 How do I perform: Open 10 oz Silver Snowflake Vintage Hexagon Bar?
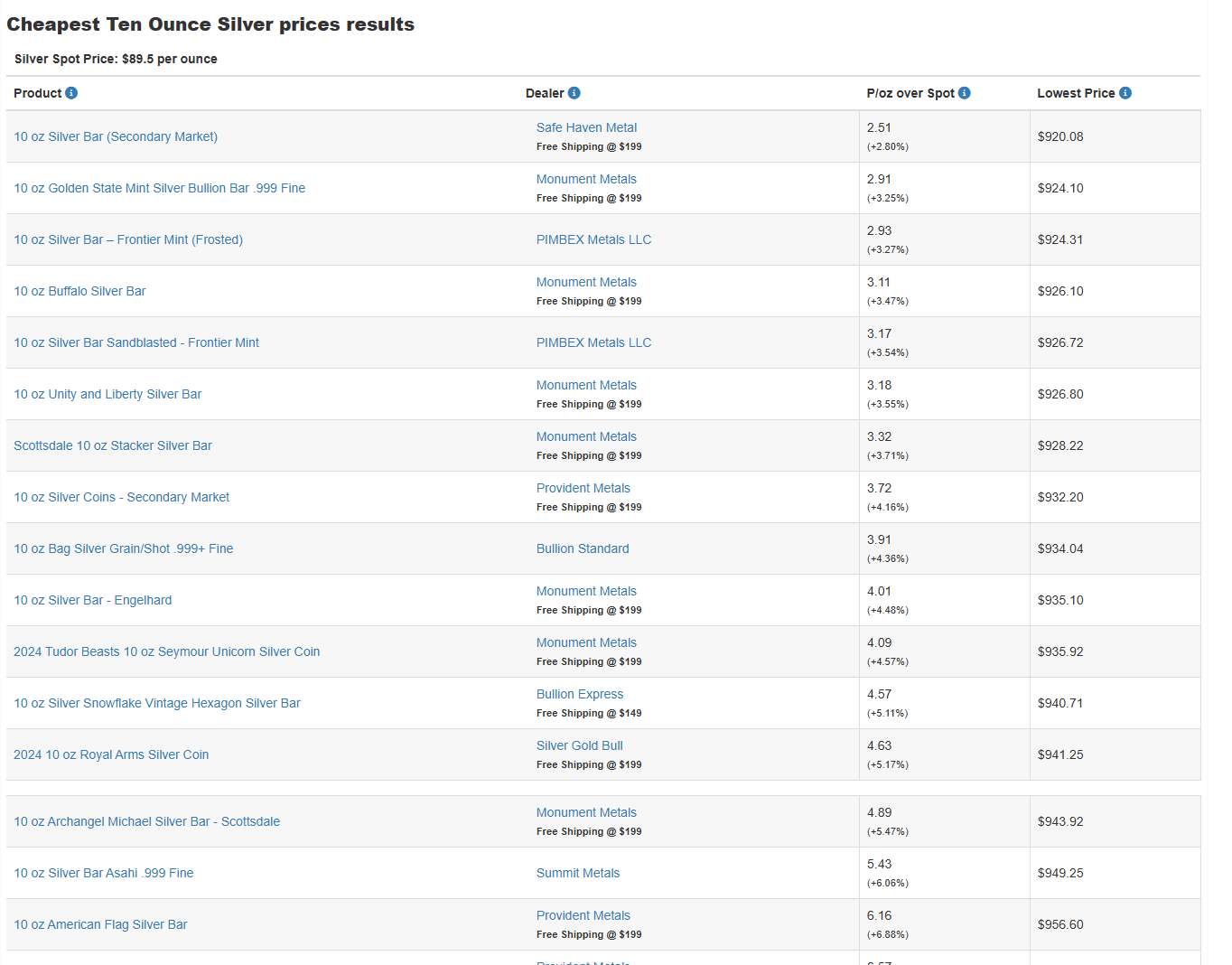click(157, 703)
